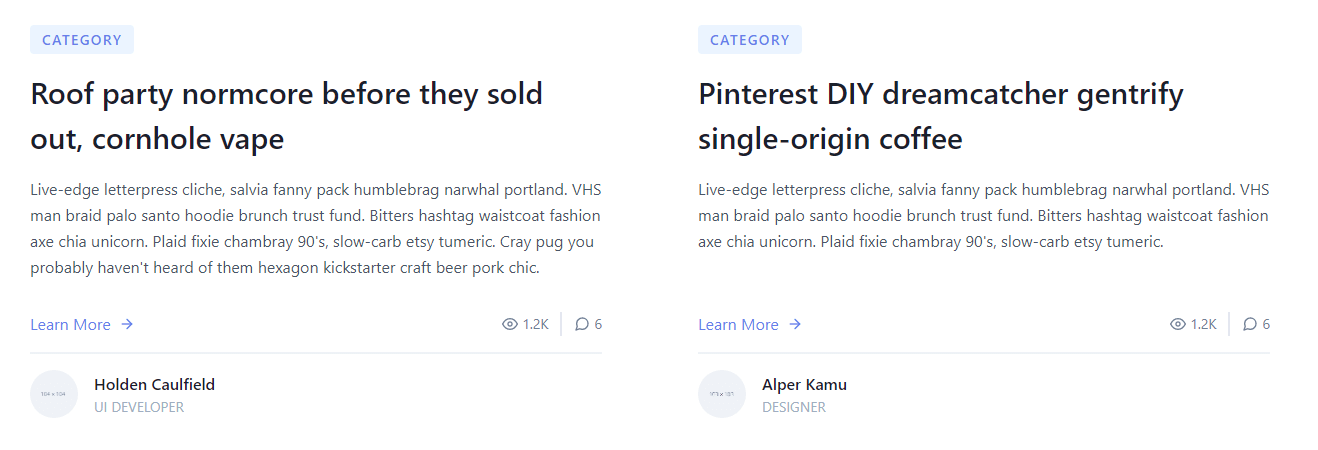Screen dimensions: 1318x450
Task: Click Holden Caulfield's avatar image
Action: coord(54,394)
